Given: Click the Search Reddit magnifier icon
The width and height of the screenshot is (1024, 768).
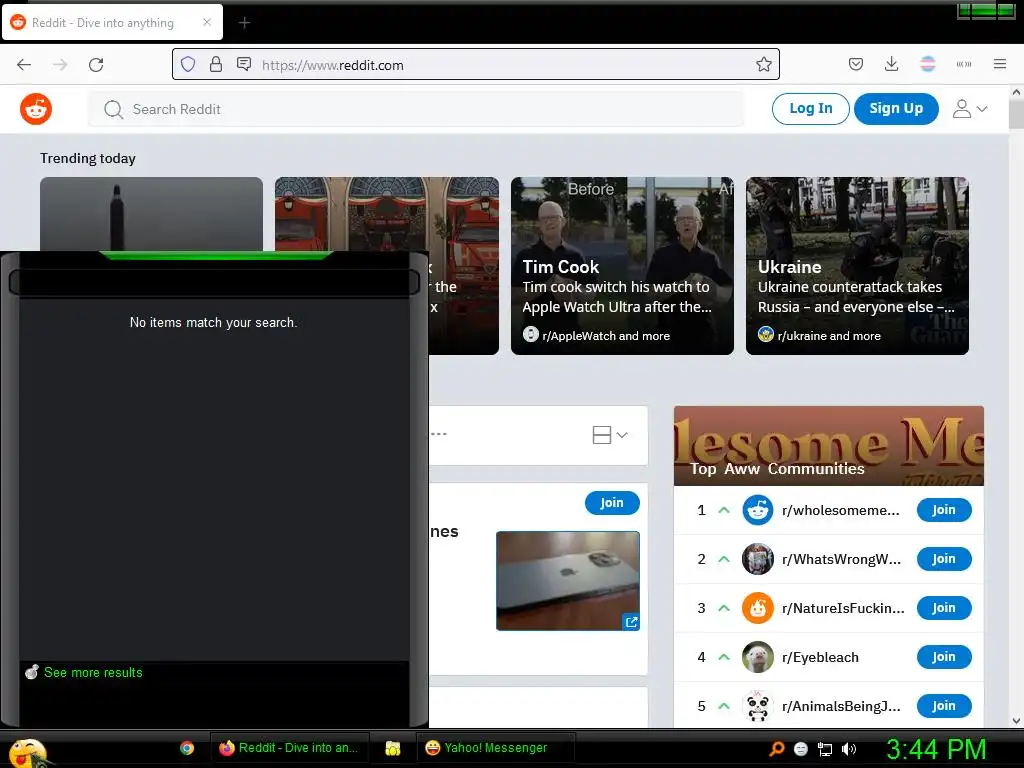Looking at the screenshot, I should (113, 109).
